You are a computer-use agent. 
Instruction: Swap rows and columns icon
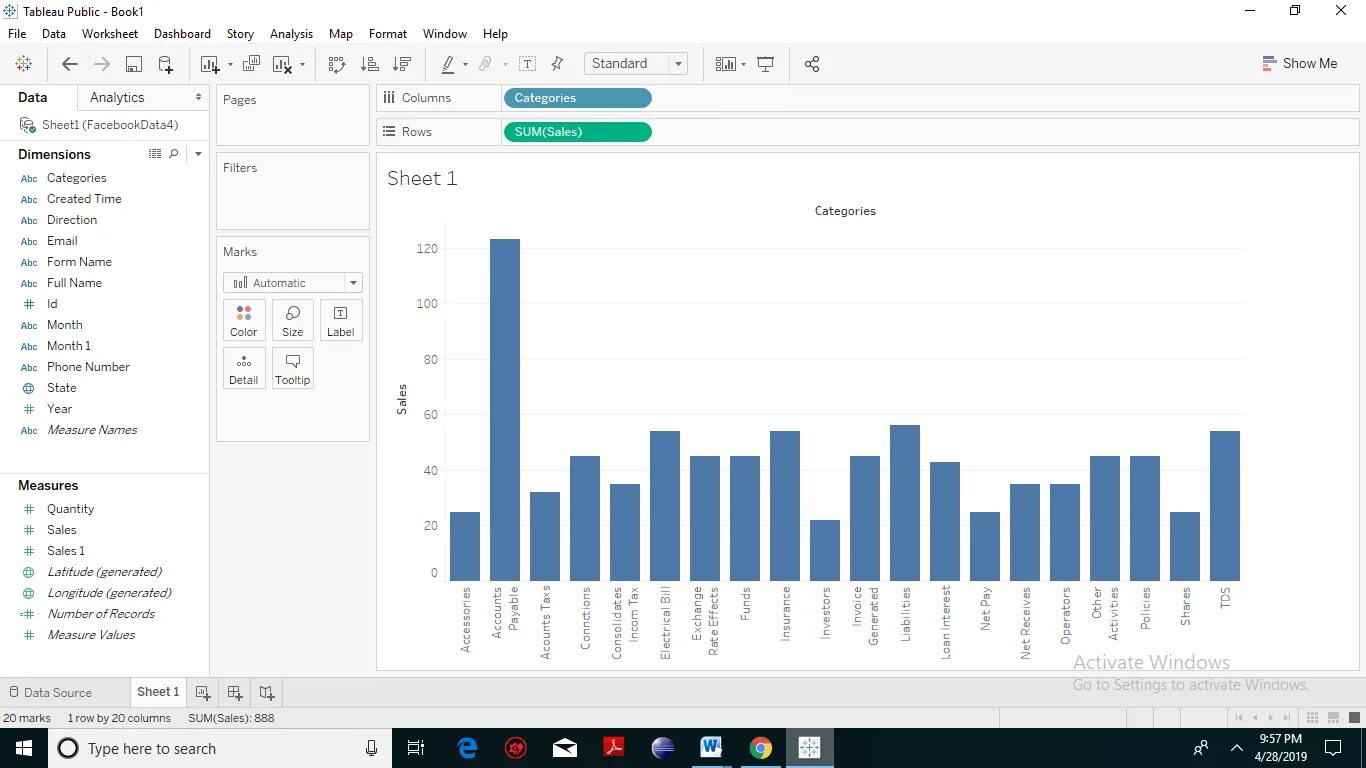(x=337, y=64)
